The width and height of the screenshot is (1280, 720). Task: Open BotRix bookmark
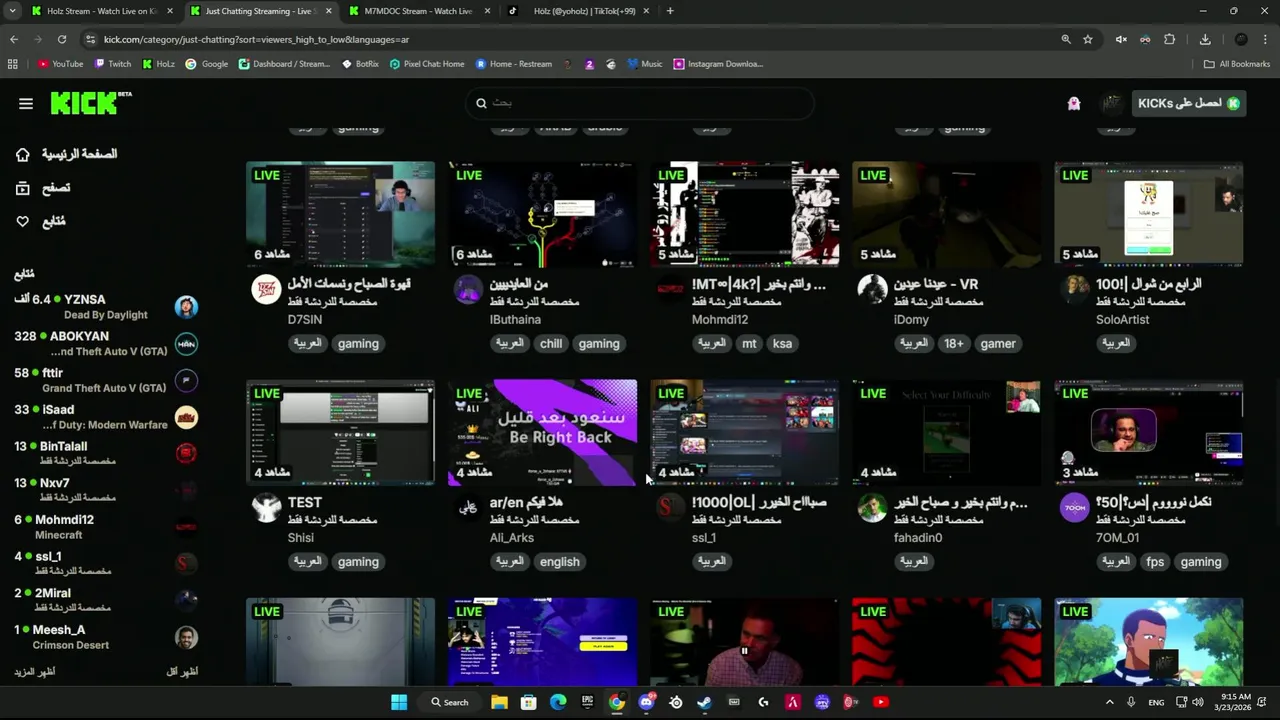(x=360, y=64)
